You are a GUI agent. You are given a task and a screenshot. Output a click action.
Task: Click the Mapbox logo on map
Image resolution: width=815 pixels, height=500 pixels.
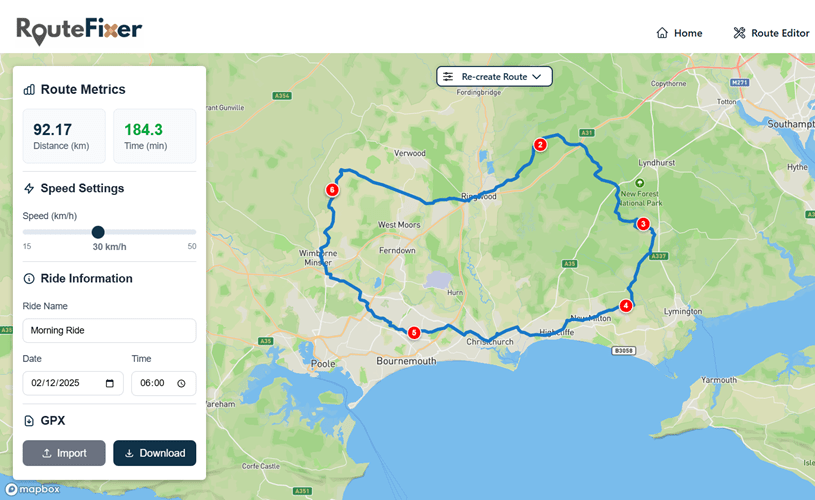33,490
